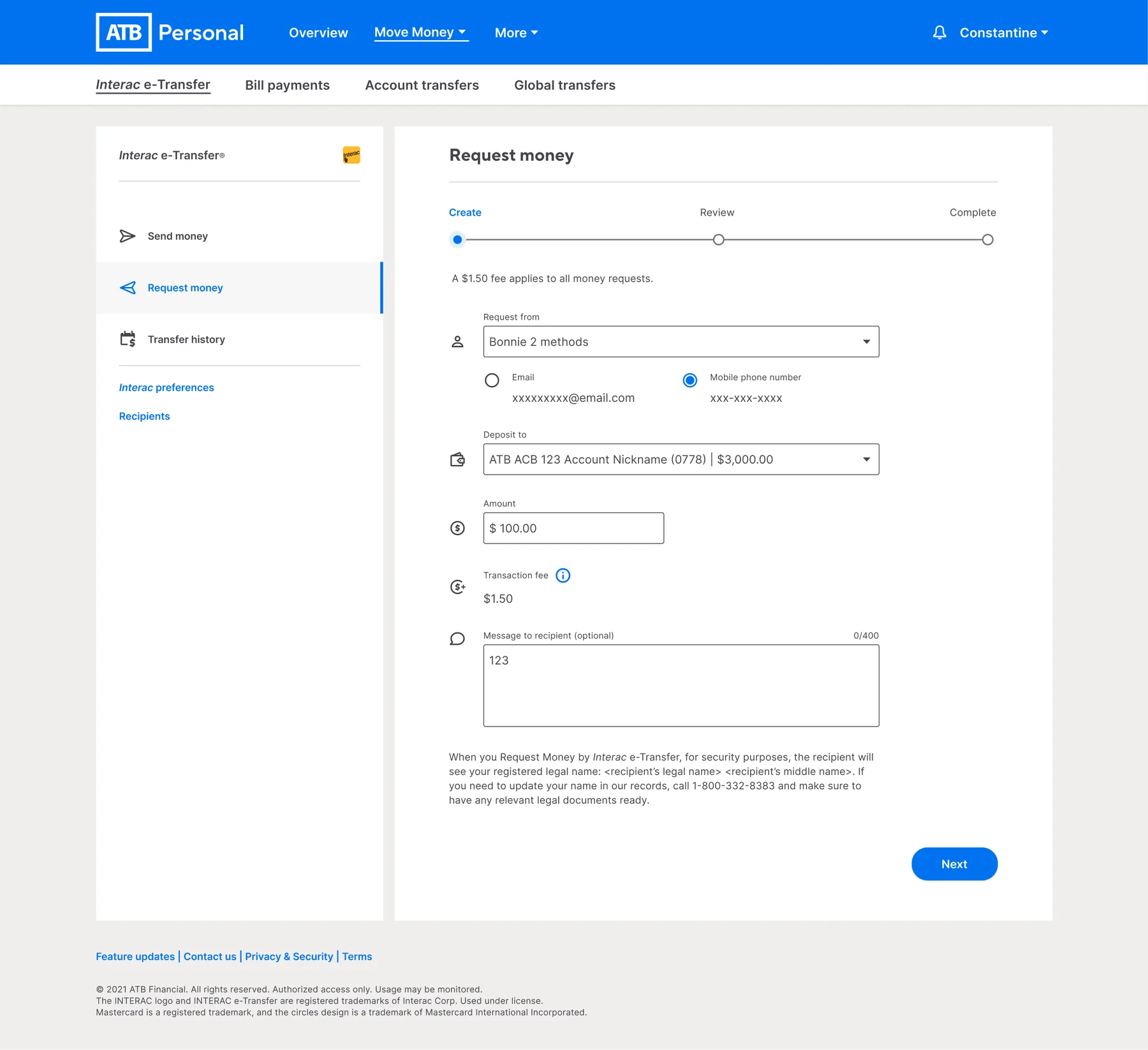Click the wallet icon beside Deposit to
This screenshot has width=1148, height=1050.
coord(457,459)
